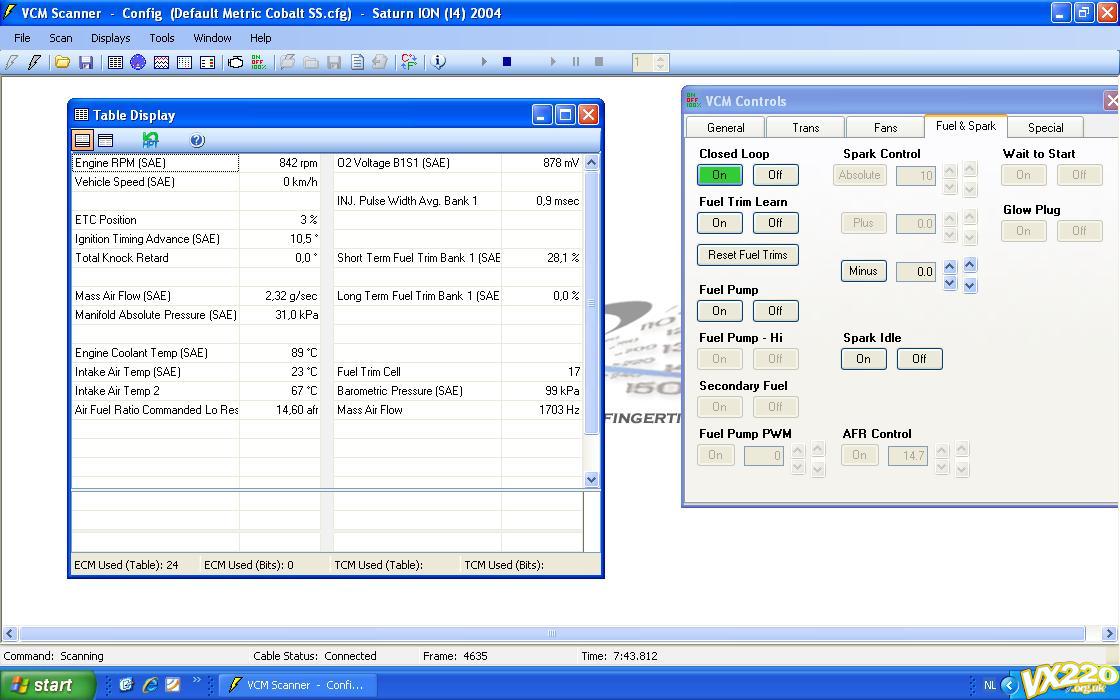Click green HPT arrow icon in Table Display
The width and height of the screenshot is (1120, 700).
(151, 140)
